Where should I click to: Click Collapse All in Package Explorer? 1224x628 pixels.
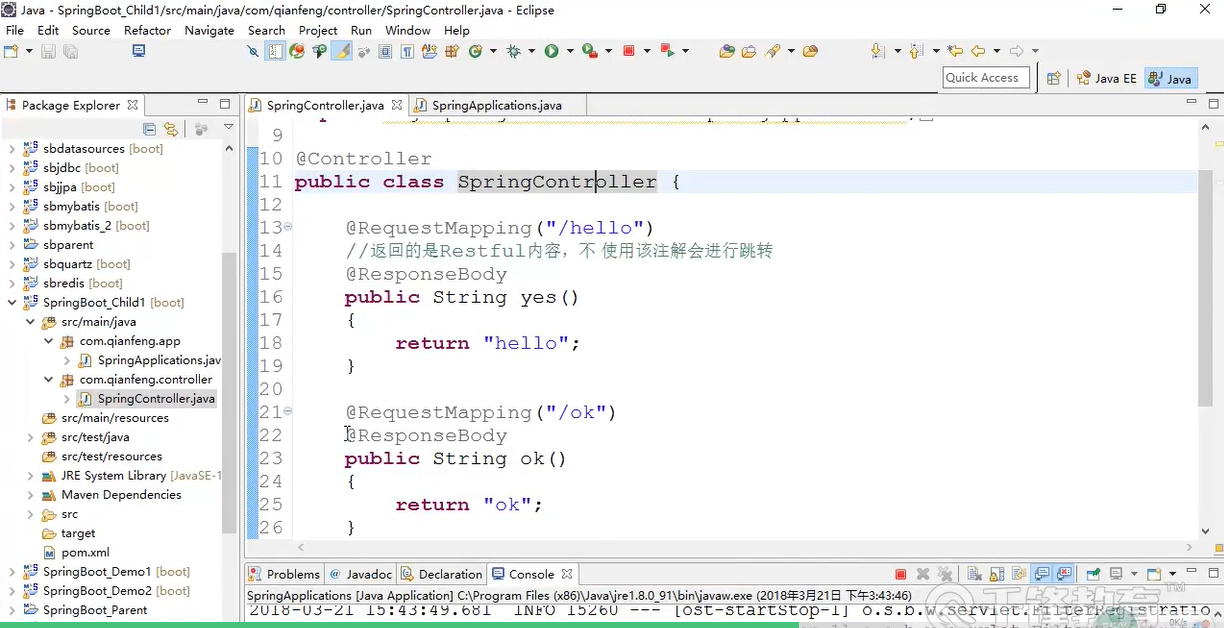pyautogui.click(x=149, y=129)
